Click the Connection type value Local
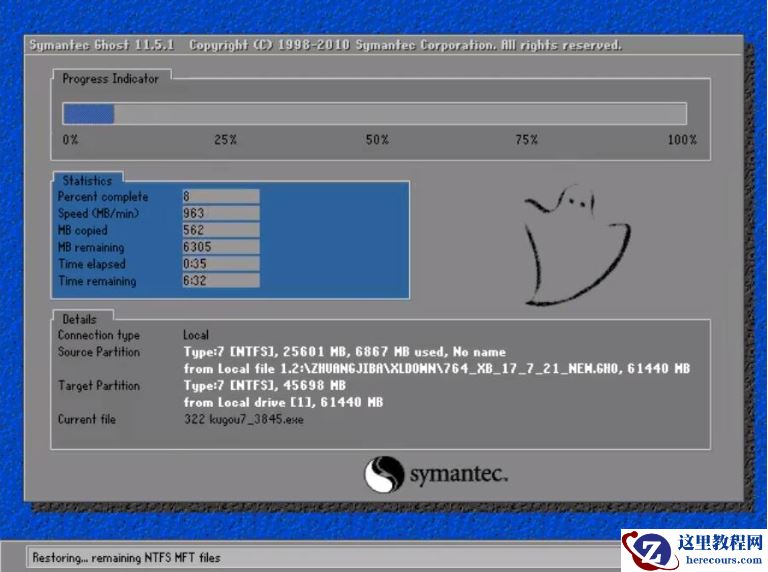 [x=196, y=335]
